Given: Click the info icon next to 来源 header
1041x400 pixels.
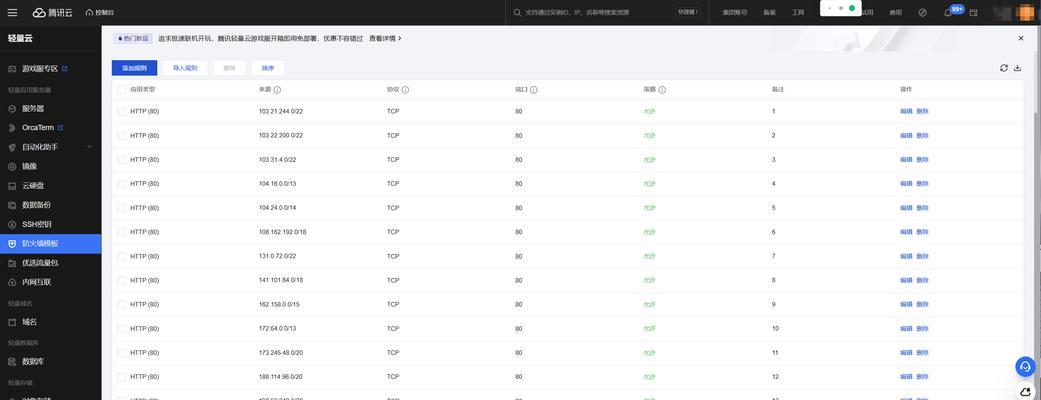Looking at the screenshot, I should 277,90.
